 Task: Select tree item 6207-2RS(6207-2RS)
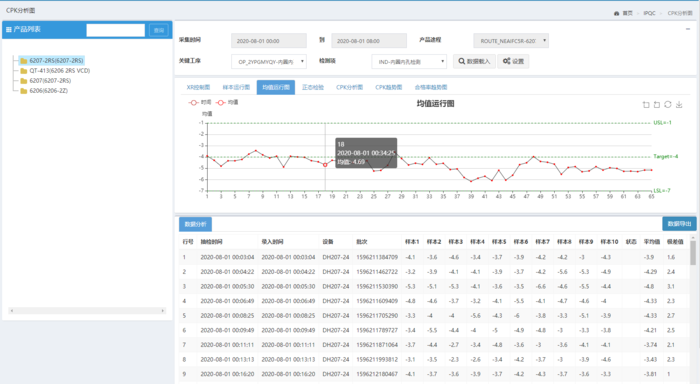56,61
